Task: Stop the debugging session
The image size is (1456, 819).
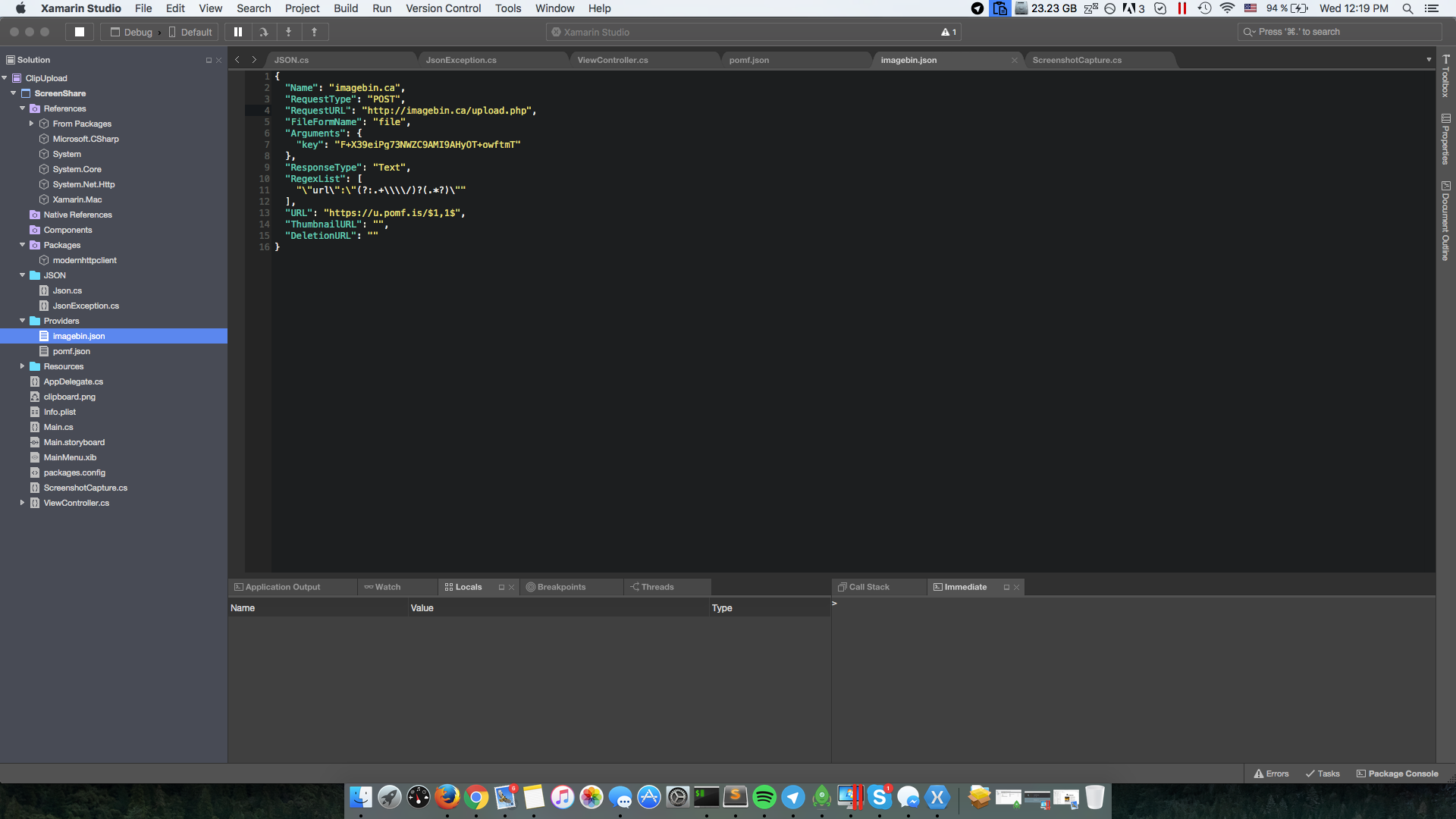Action: coord(80,32)
